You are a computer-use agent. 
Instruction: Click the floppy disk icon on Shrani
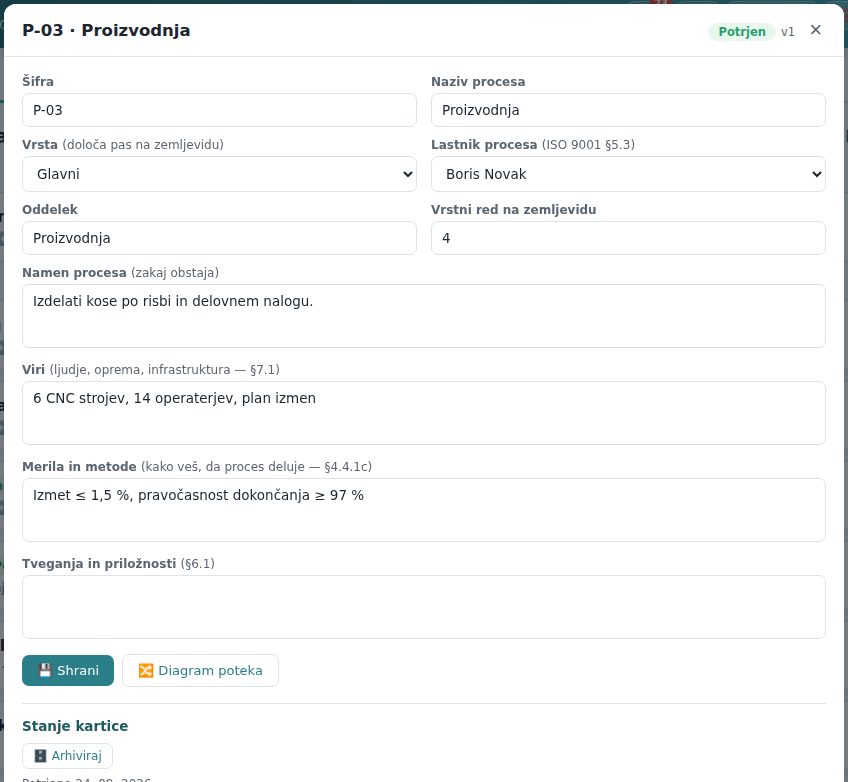[x=45, y=670]
